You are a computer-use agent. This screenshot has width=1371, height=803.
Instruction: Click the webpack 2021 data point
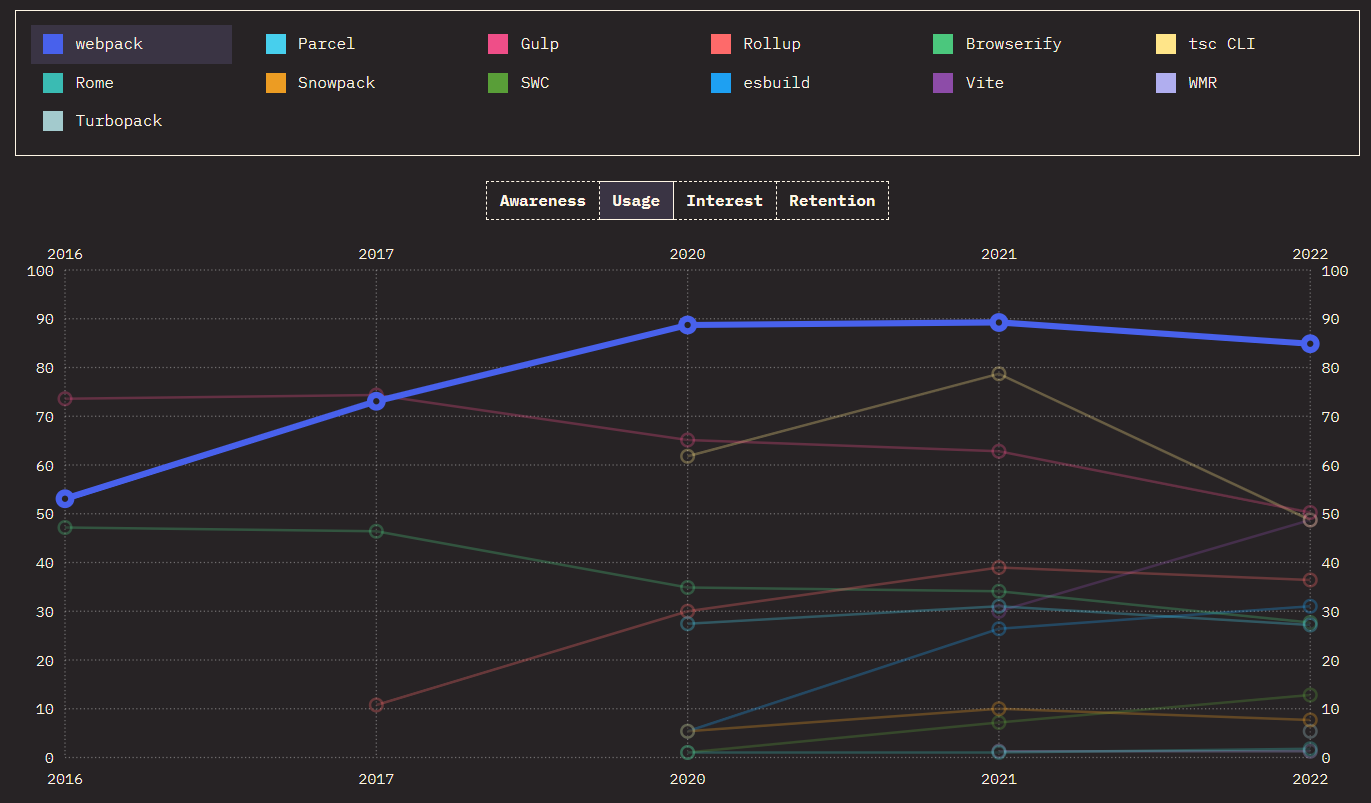tap(998, 321)
